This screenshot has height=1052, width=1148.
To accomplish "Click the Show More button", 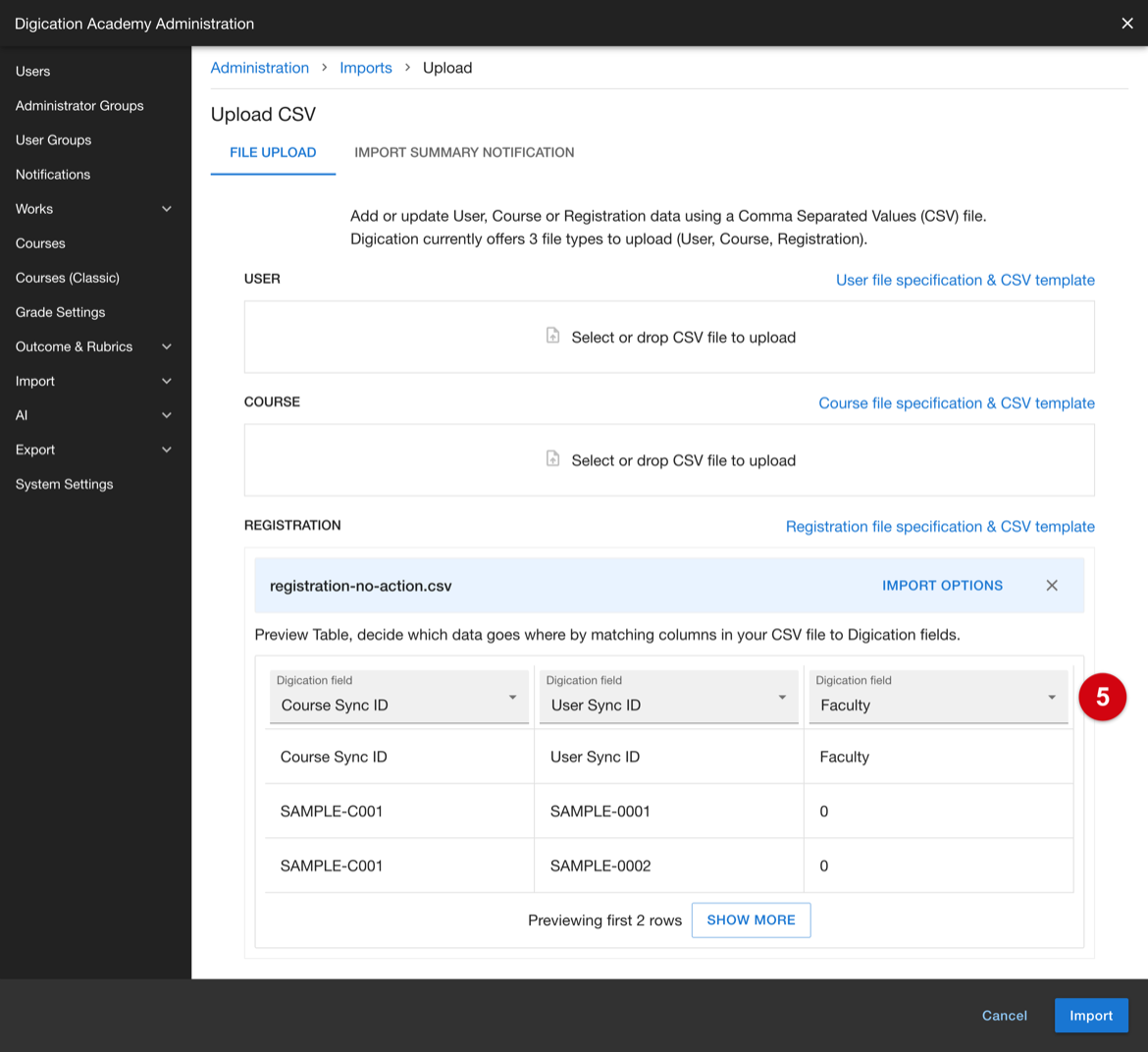I will (x=752, y=920).
